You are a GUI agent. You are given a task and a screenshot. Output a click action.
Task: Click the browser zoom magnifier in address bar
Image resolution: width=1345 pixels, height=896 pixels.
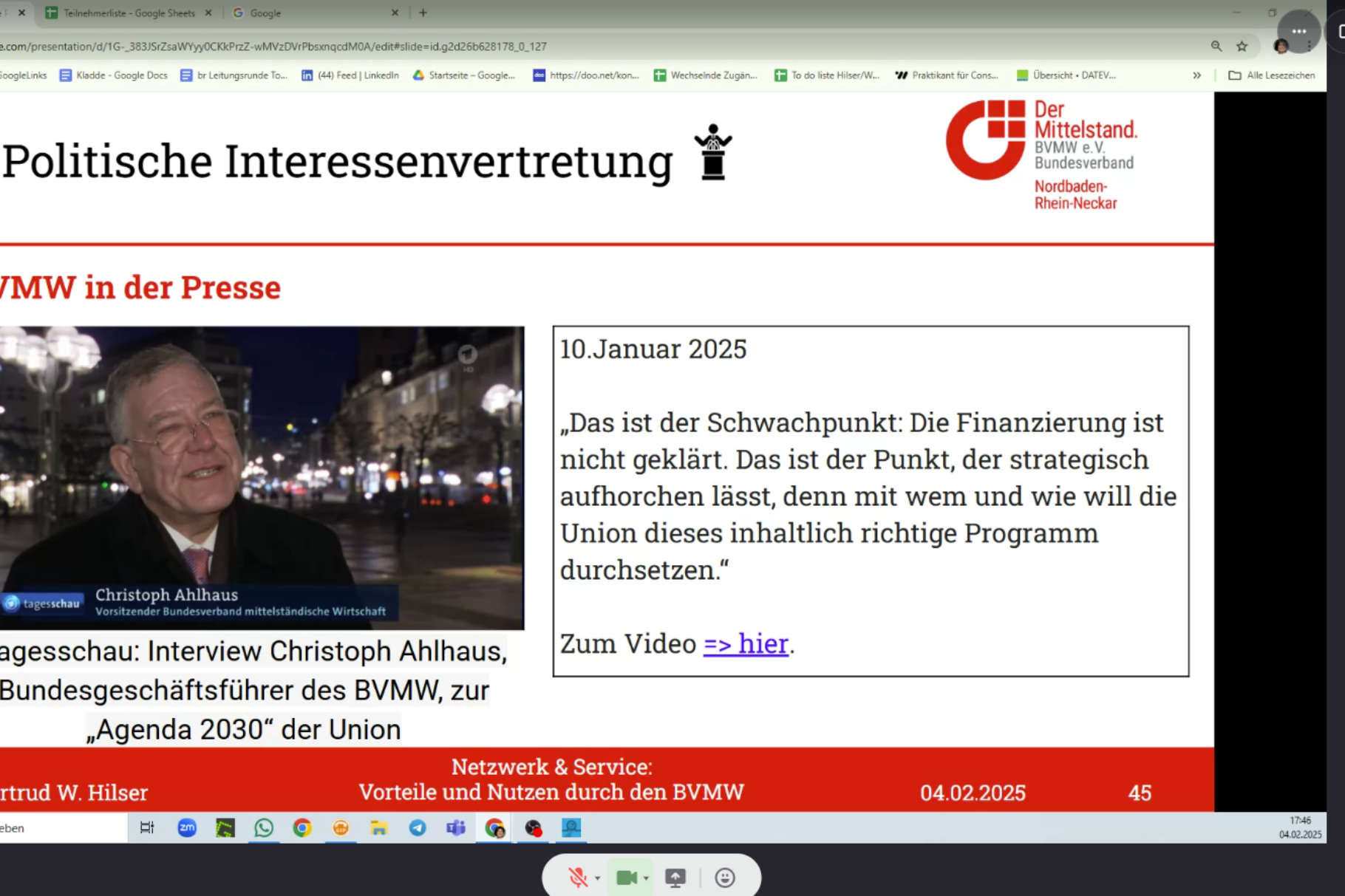click(x=1215, y=45)
